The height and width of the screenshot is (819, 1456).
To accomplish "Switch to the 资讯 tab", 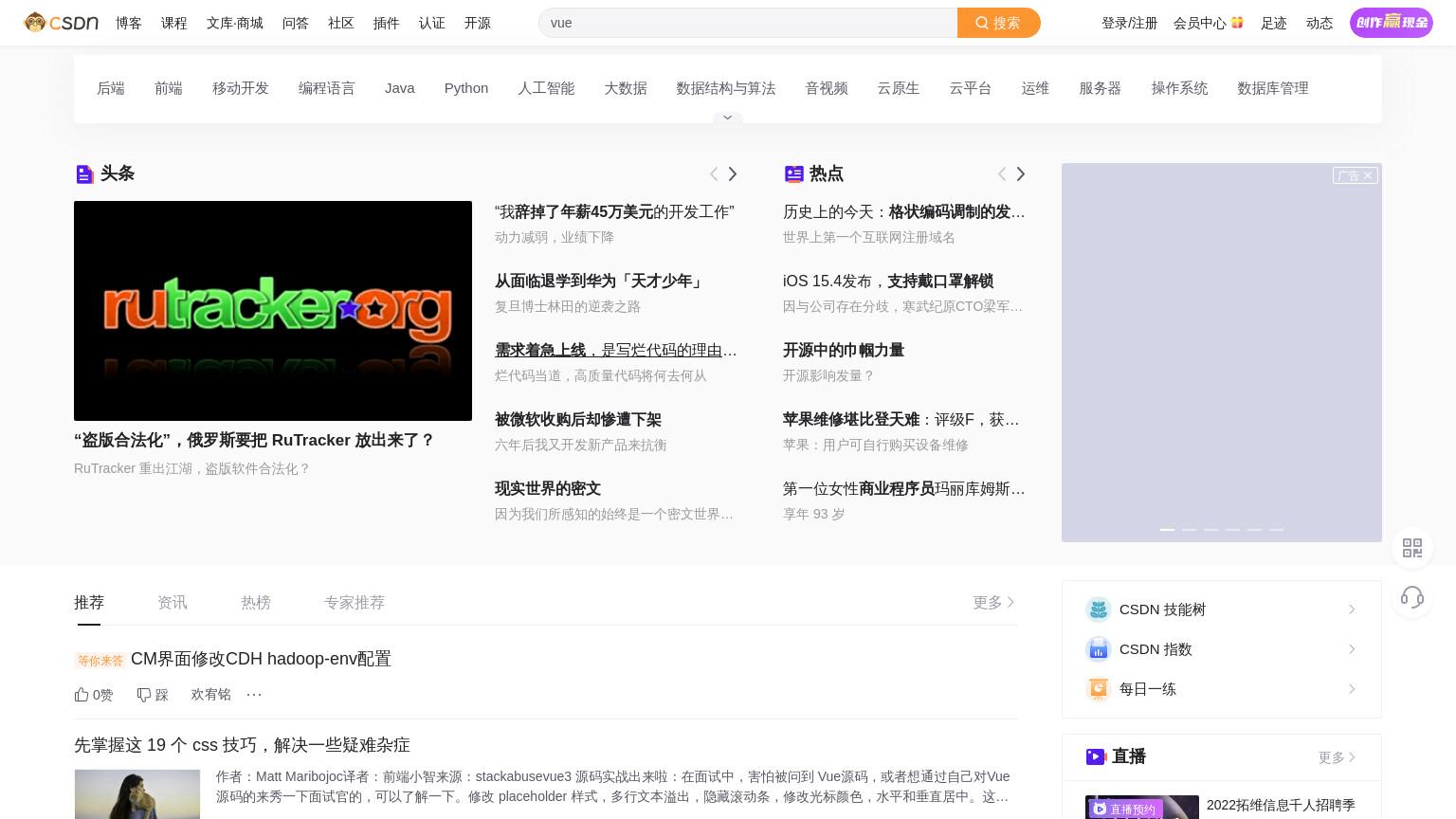I will [x=173, y=603].
